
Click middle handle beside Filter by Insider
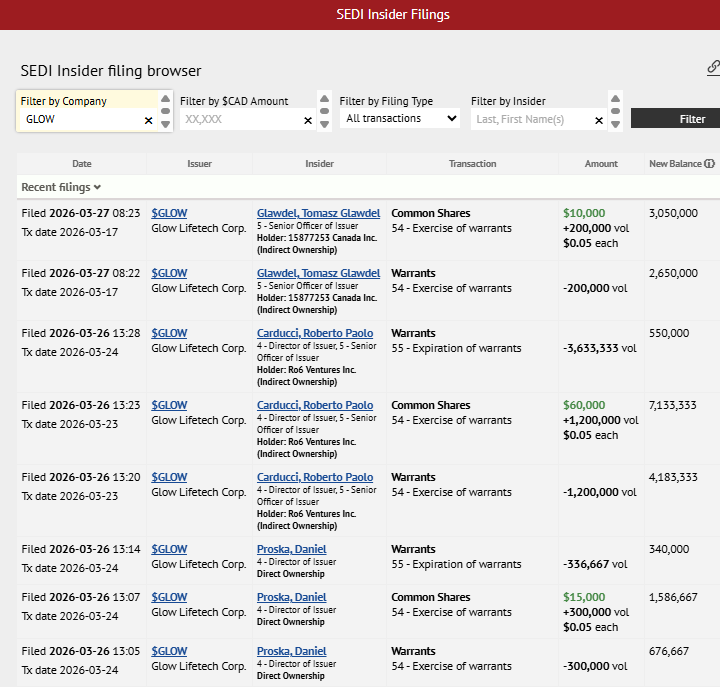pyautogui.click(x=616, y=111)
